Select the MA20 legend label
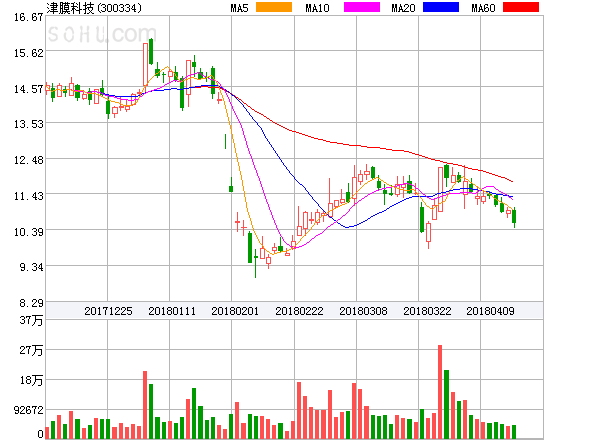Viewport: 600px width, 440px height. pyautogui.click(x=403, y=8)
